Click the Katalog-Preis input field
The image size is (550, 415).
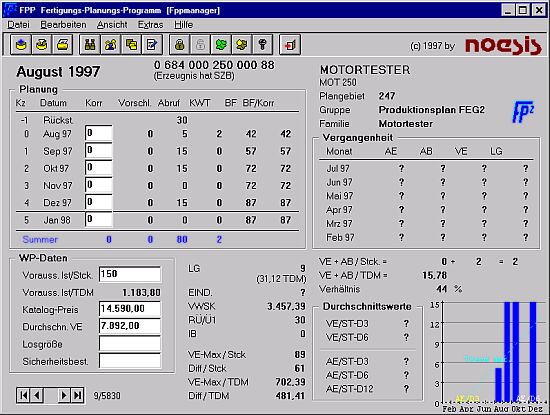(130, 309)
